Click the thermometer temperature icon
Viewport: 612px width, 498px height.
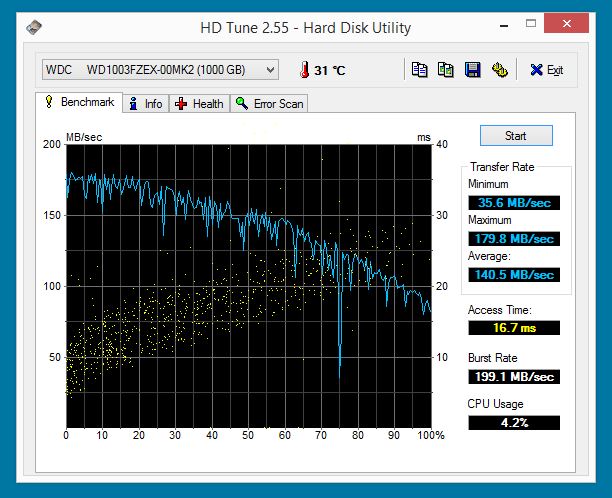[x=303, y=70]
